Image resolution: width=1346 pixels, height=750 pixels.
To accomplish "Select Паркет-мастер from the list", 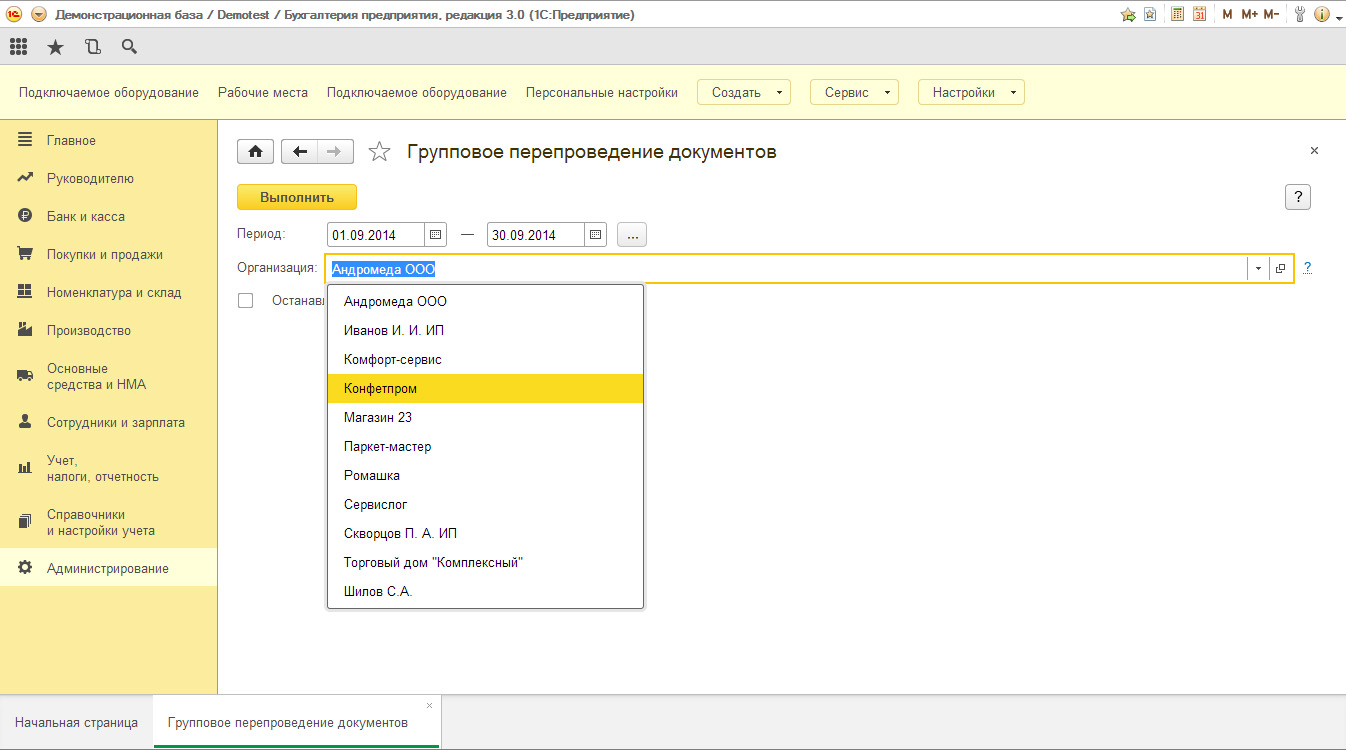I will click(x=485, y=446).
